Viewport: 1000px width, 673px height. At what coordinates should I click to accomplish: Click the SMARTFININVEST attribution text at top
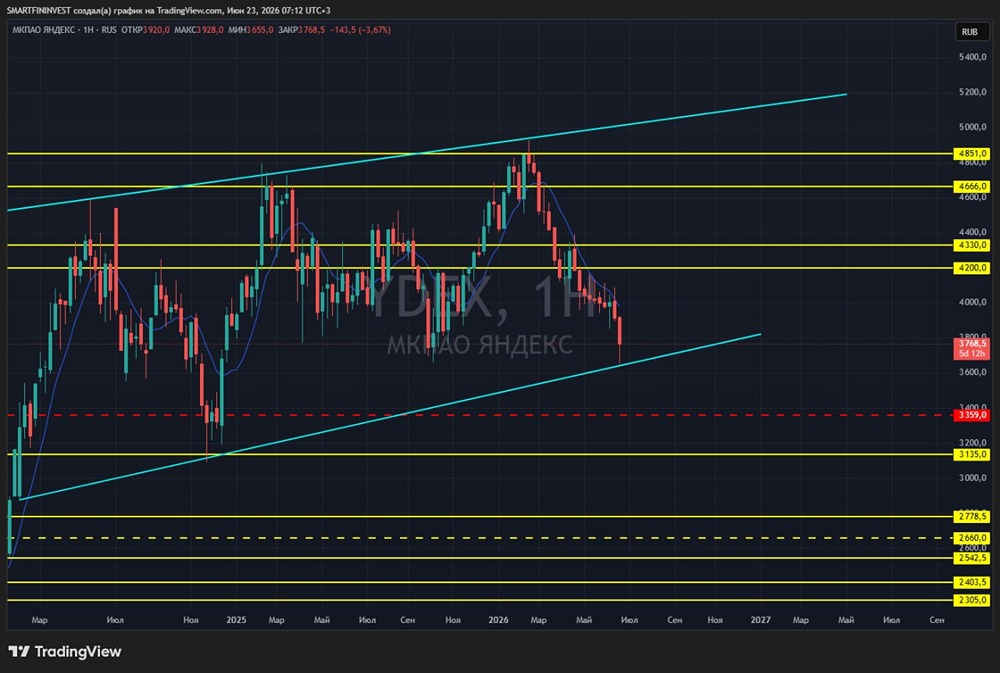168,10
